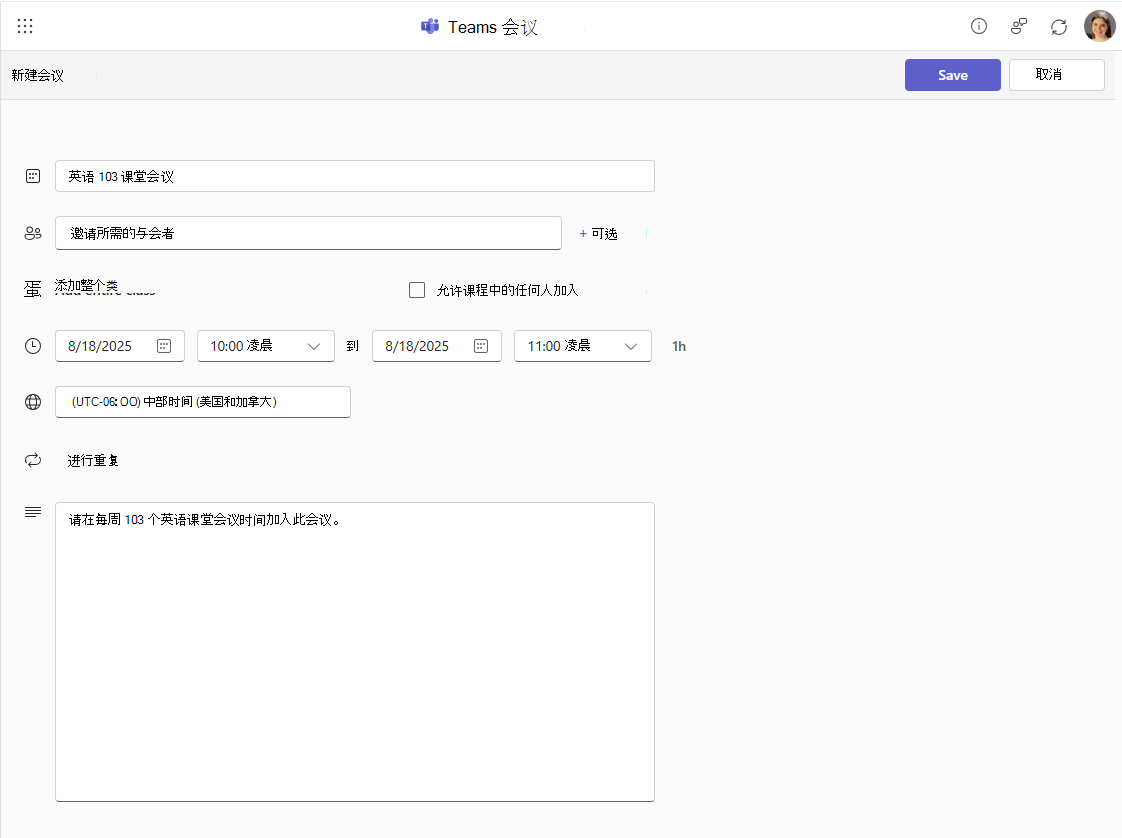Click the 1h duration label
The width and height of the screenshot is (1122, 838).
click(679, 346)
